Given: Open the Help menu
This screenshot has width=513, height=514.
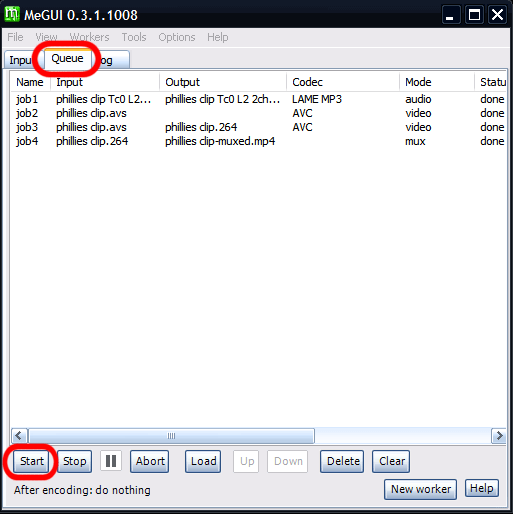Looking at the screenshot, I should click(x=218, y=37).
